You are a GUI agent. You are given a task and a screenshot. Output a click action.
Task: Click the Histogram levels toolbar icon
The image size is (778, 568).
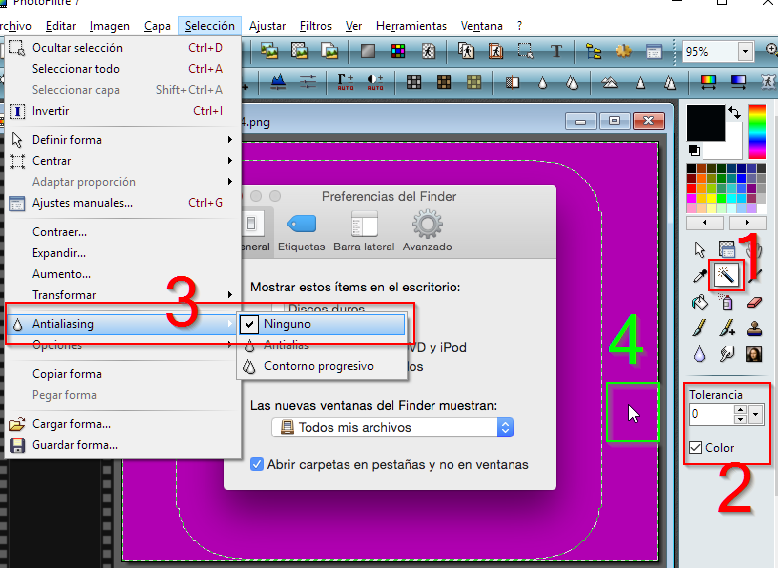point(278,82)
